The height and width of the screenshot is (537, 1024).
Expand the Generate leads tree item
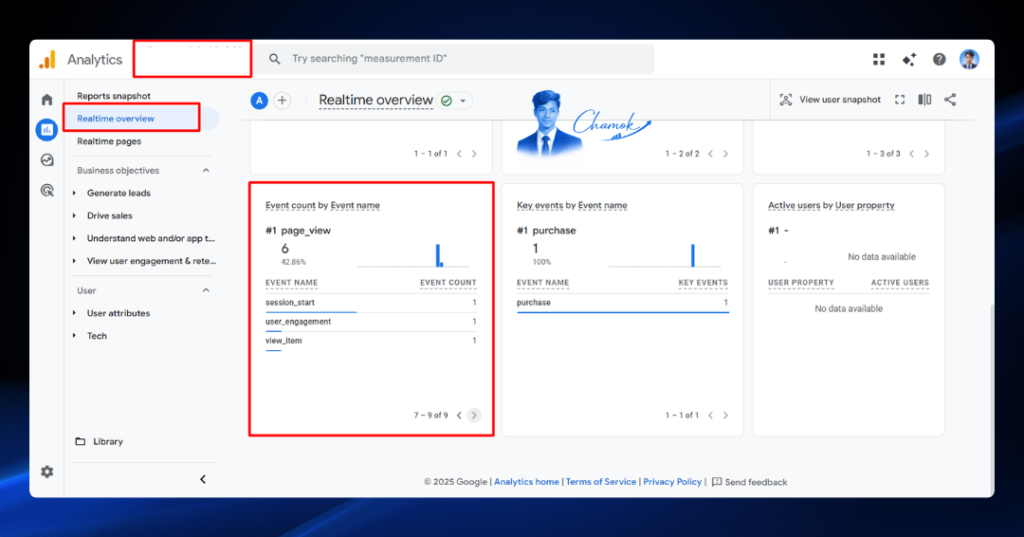74,193
